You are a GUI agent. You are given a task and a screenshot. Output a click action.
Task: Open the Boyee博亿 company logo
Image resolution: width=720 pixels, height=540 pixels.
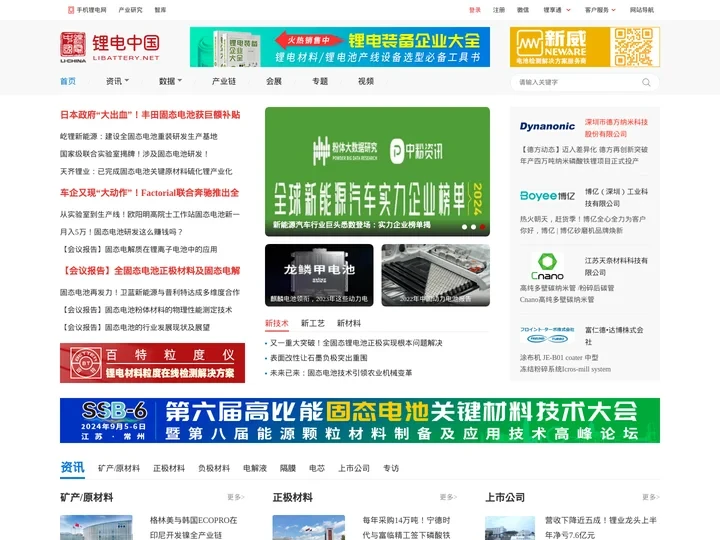547,196
